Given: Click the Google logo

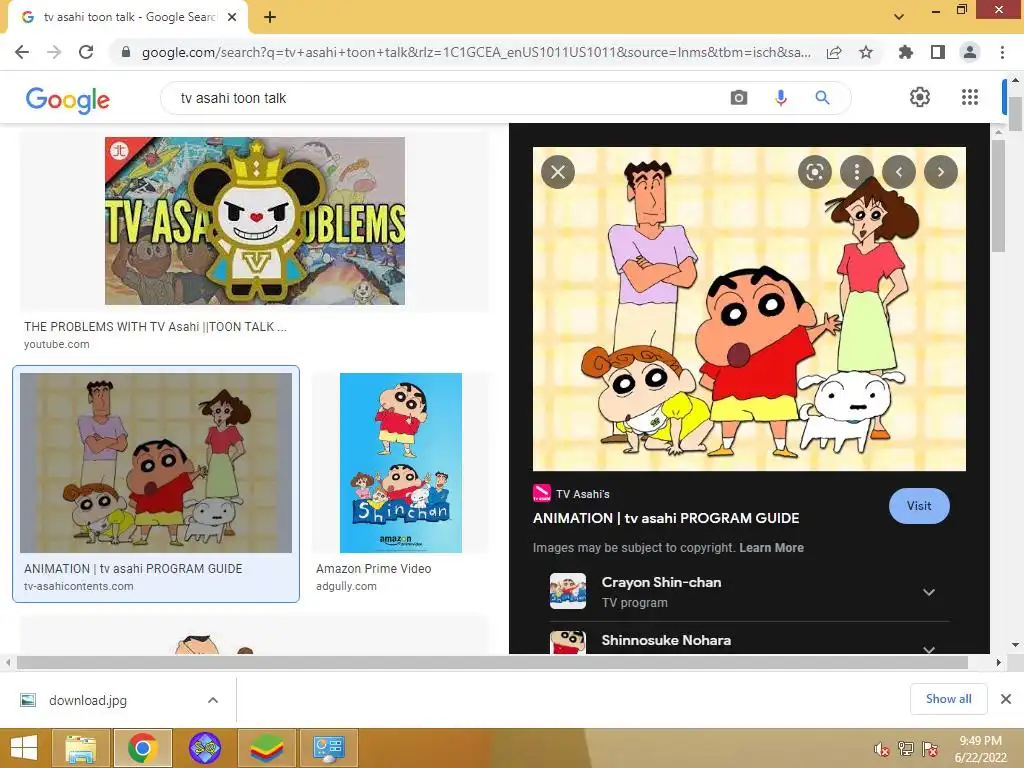Looking at the screenshot, I should [x=67, y=99].
